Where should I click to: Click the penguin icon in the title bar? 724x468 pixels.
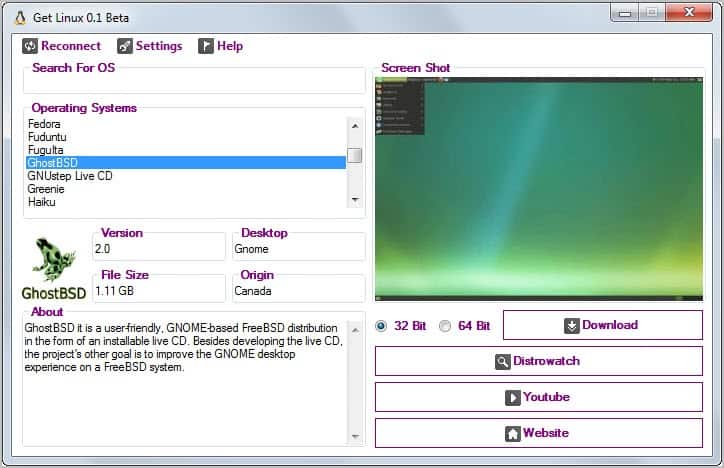click(x=19, y=18)
